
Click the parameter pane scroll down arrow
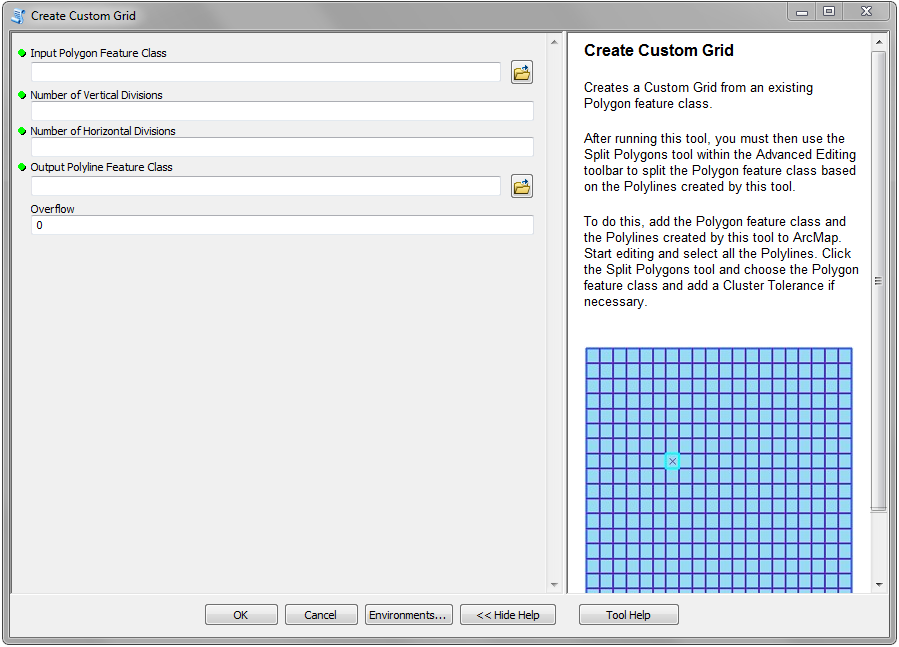[x=554, y=584]
